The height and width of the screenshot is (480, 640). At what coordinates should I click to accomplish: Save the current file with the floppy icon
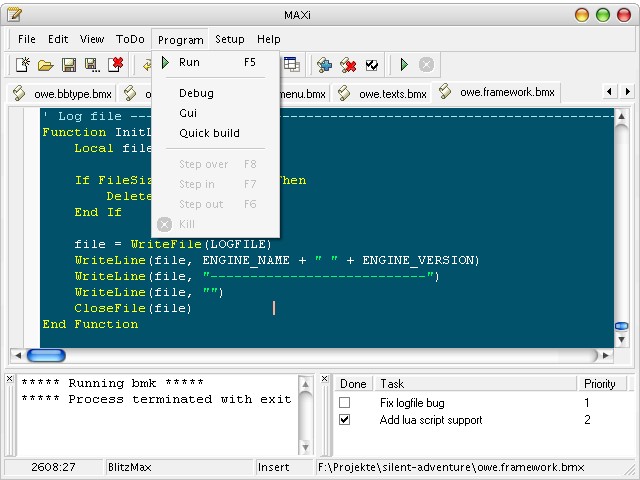pyautogui.click(x=69, y=65)
